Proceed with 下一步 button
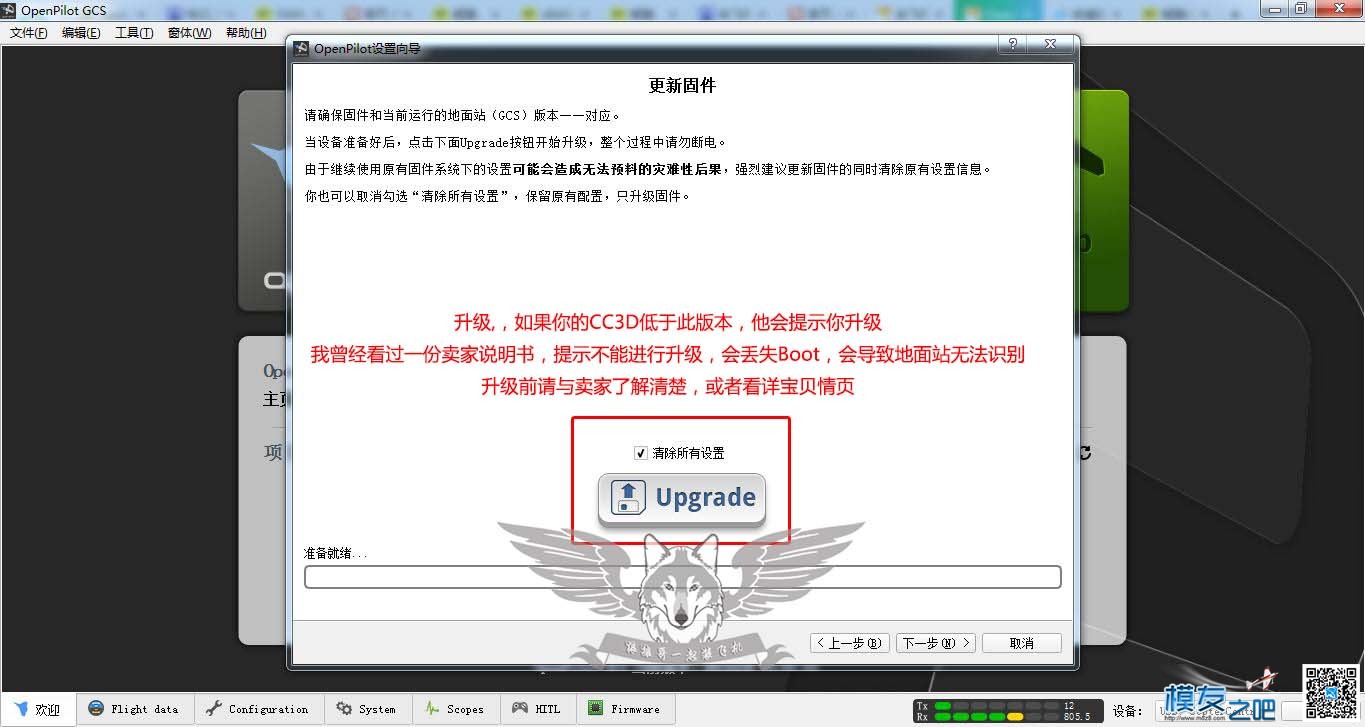 tap(935, 643)
